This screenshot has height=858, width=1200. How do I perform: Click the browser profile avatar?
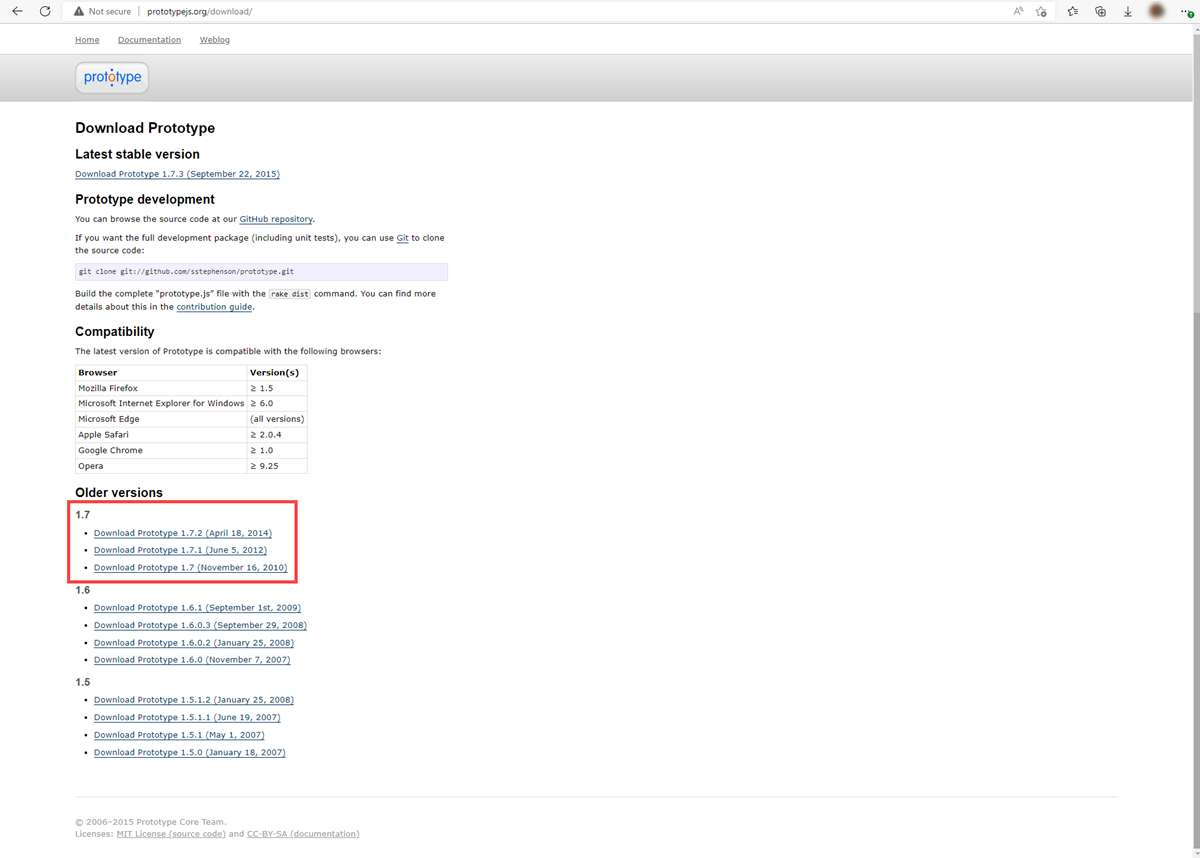pyautogui.click(x=1156, y=11)
